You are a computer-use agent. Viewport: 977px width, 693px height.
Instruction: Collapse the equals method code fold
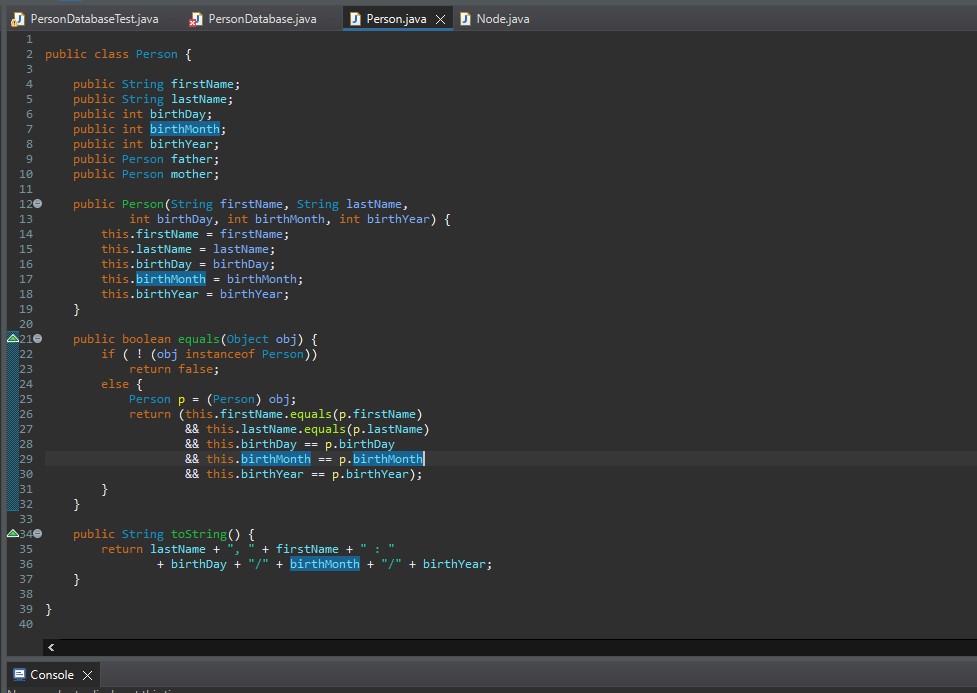point(37,339)
